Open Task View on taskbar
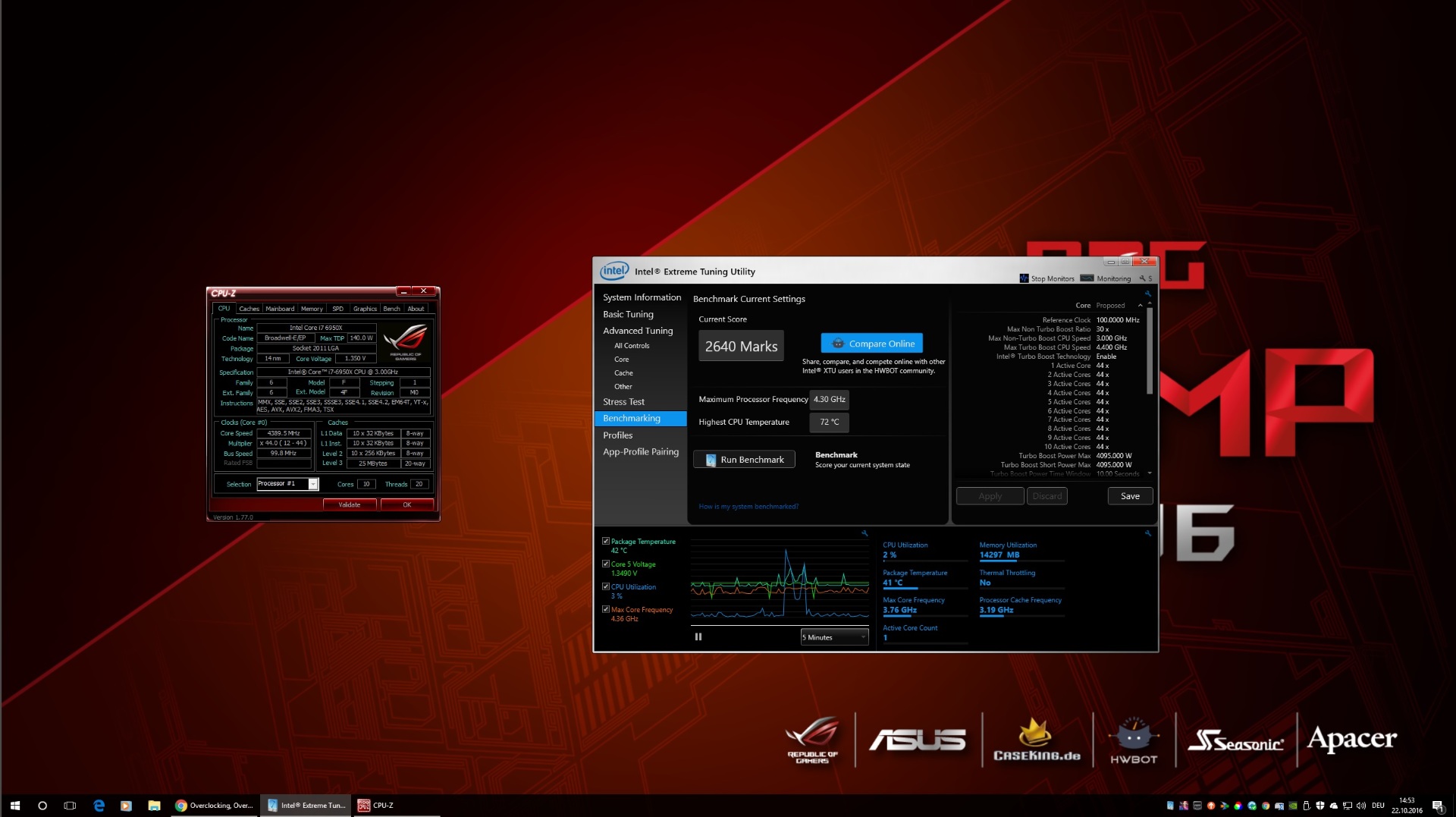 (70, 806)
